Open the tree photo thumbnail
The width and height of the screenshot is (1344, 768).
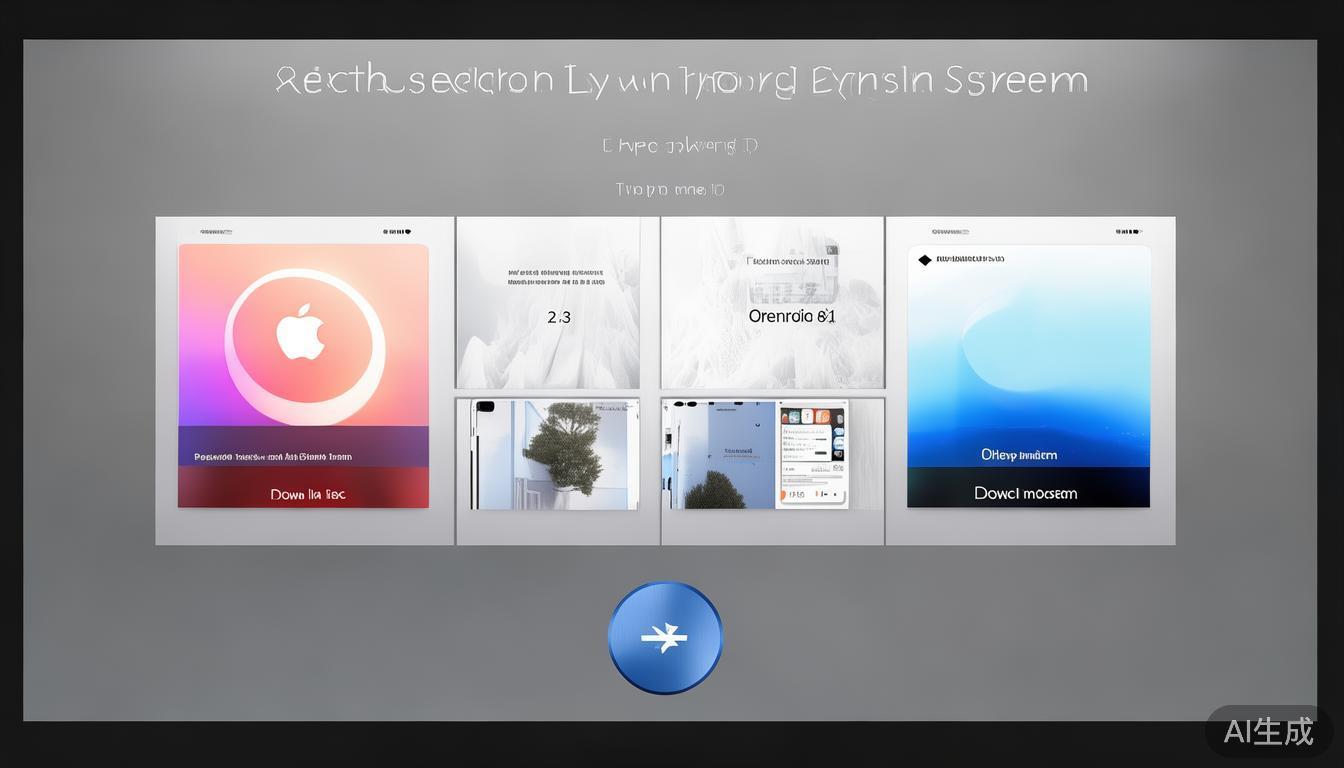(x=556, y=455)
